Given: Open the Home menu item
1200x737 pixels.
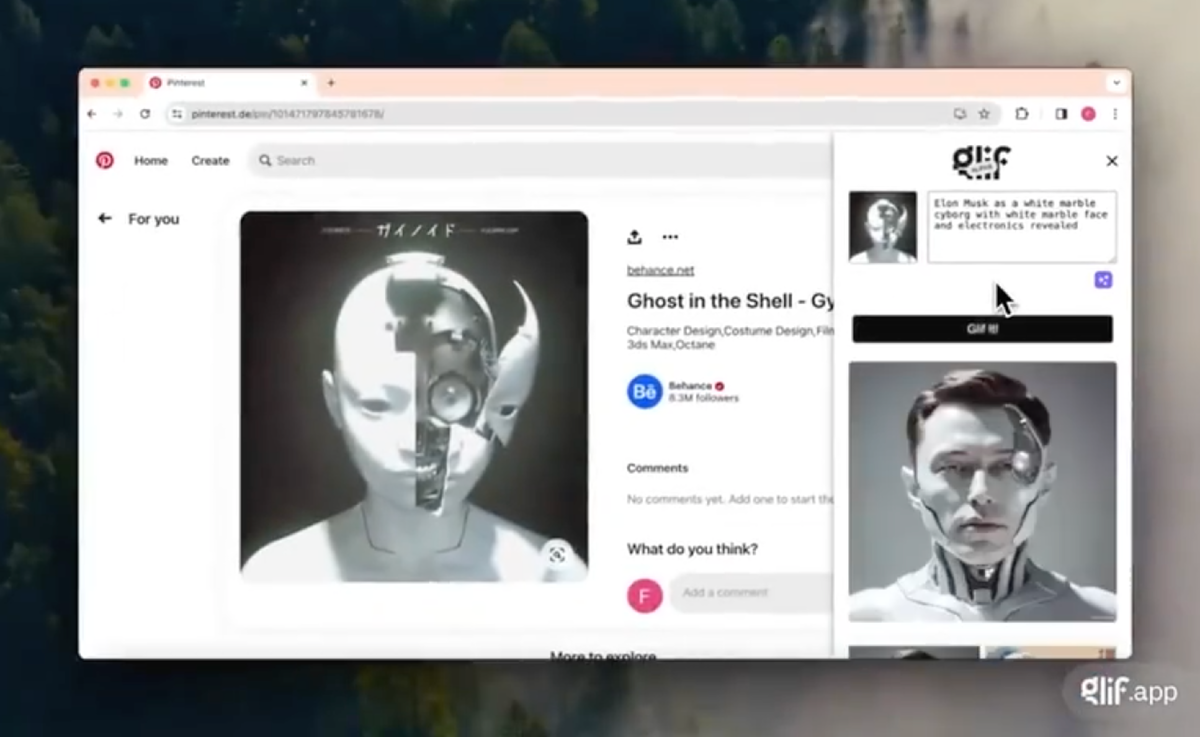Looking at the screenshot, I should coord(151,160).
